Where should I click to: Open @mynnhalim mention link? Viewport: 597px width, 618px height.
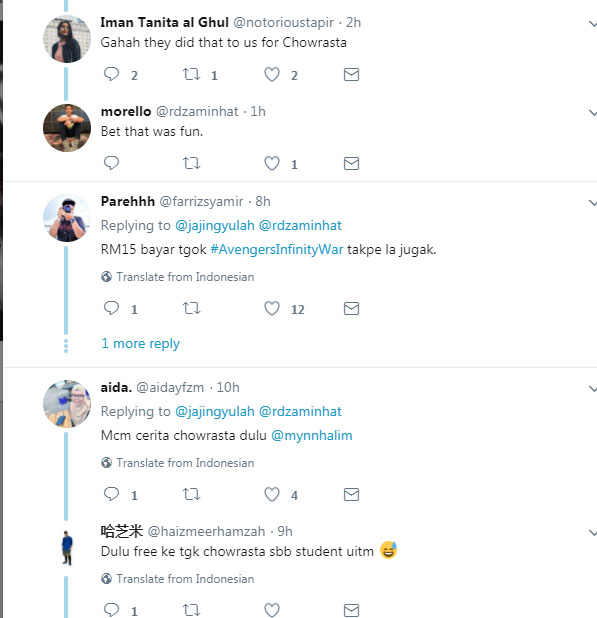312,436
